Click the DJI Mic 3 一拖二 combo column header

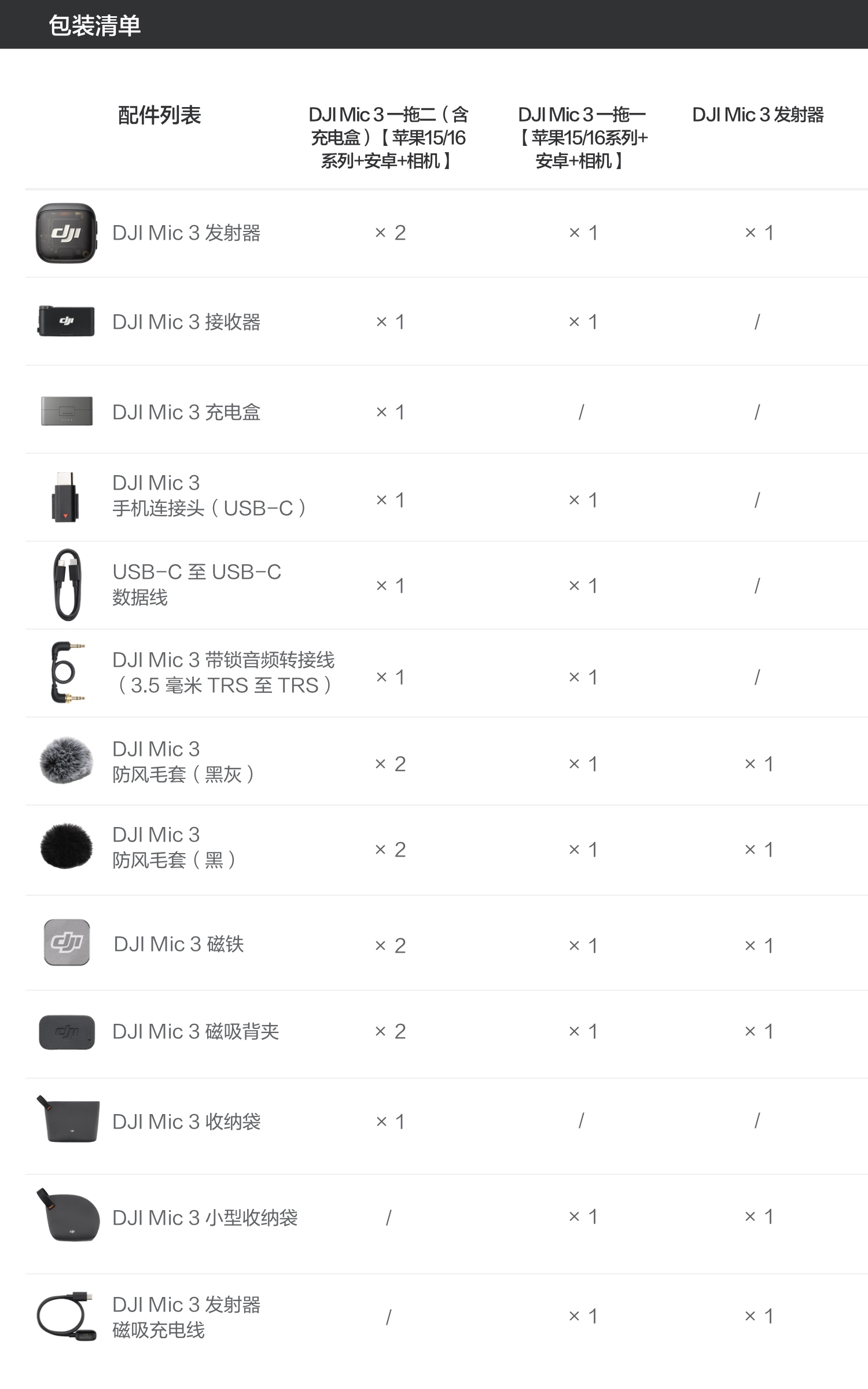tap(388, 138)
